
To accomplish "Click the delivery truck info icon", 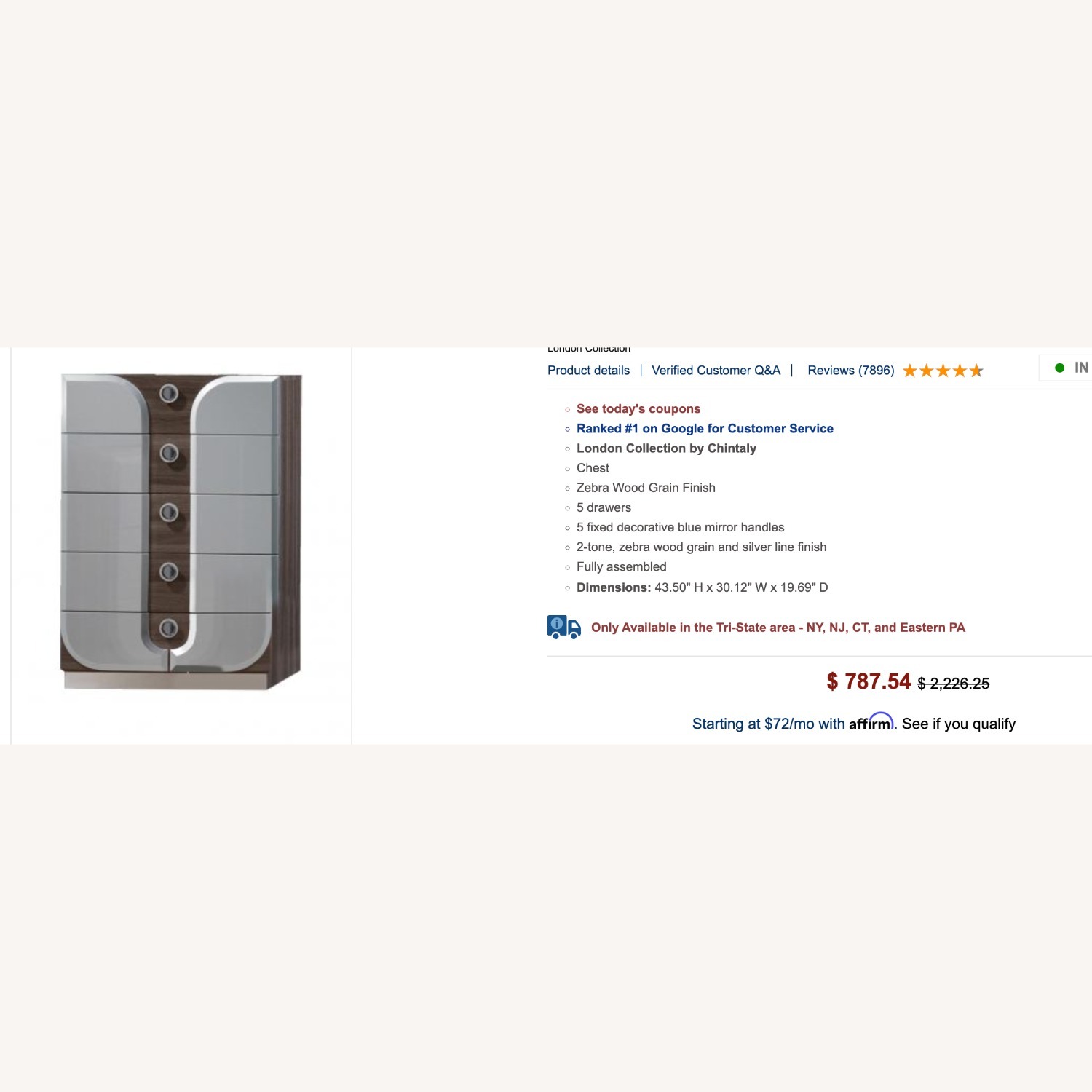I will pos(563,627).
